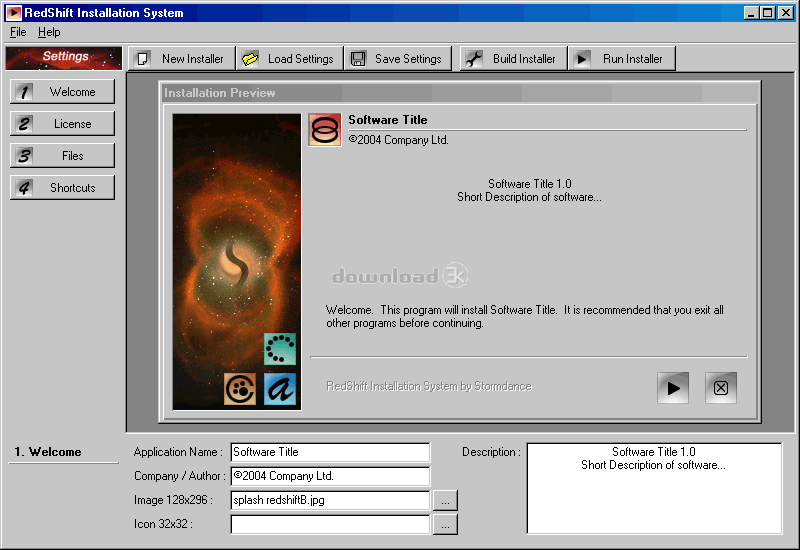Screen dimensions: 800x550
Task: Click Save Settings in the toolbar
Action: click(397, 59)
